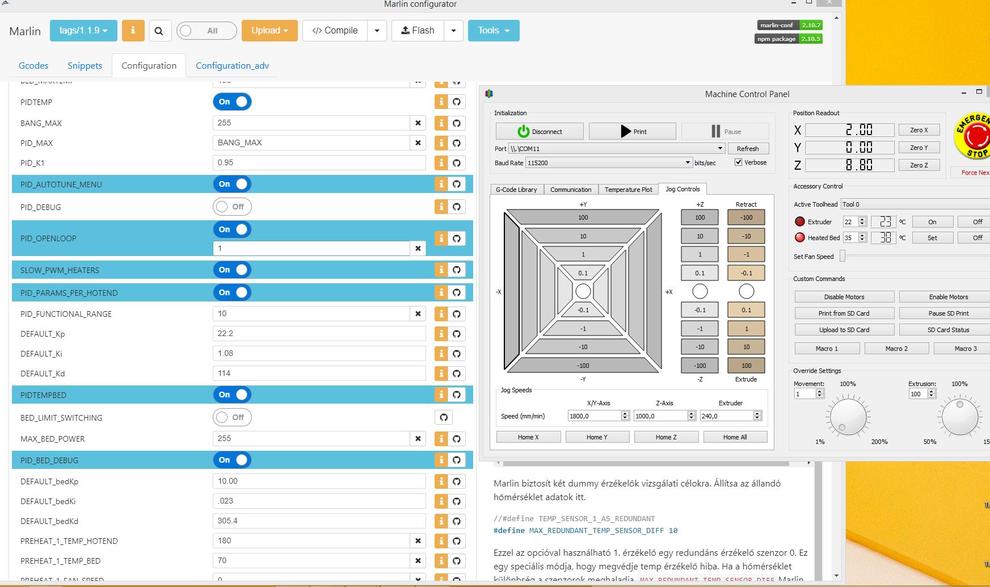
Task: Click the Home All button
Action: coord(735,437)
